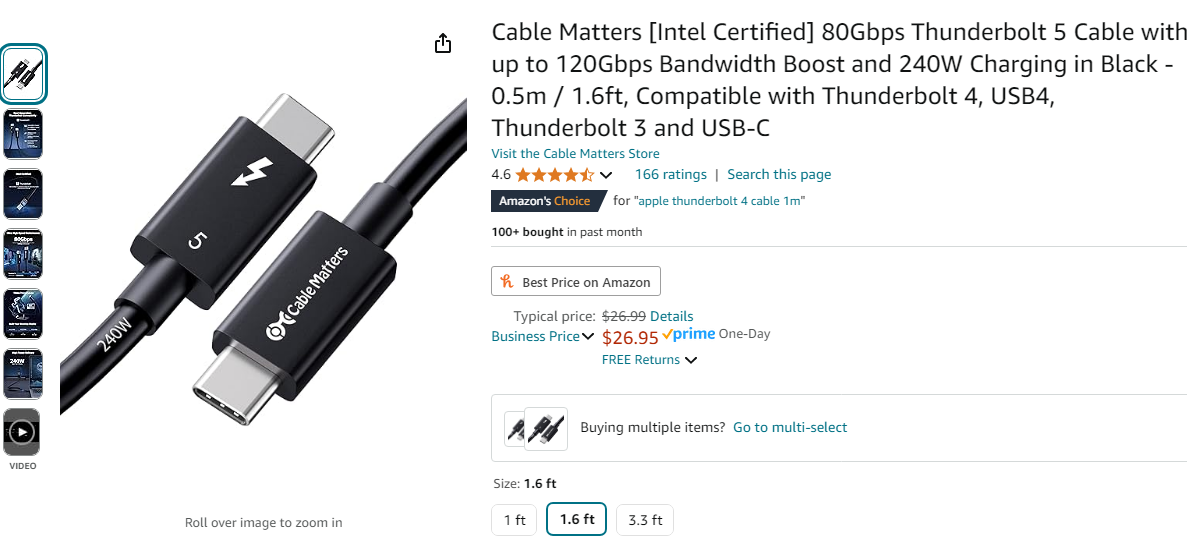Select the second product image thumbnail
1187x542 pixels.
[22, 133]
